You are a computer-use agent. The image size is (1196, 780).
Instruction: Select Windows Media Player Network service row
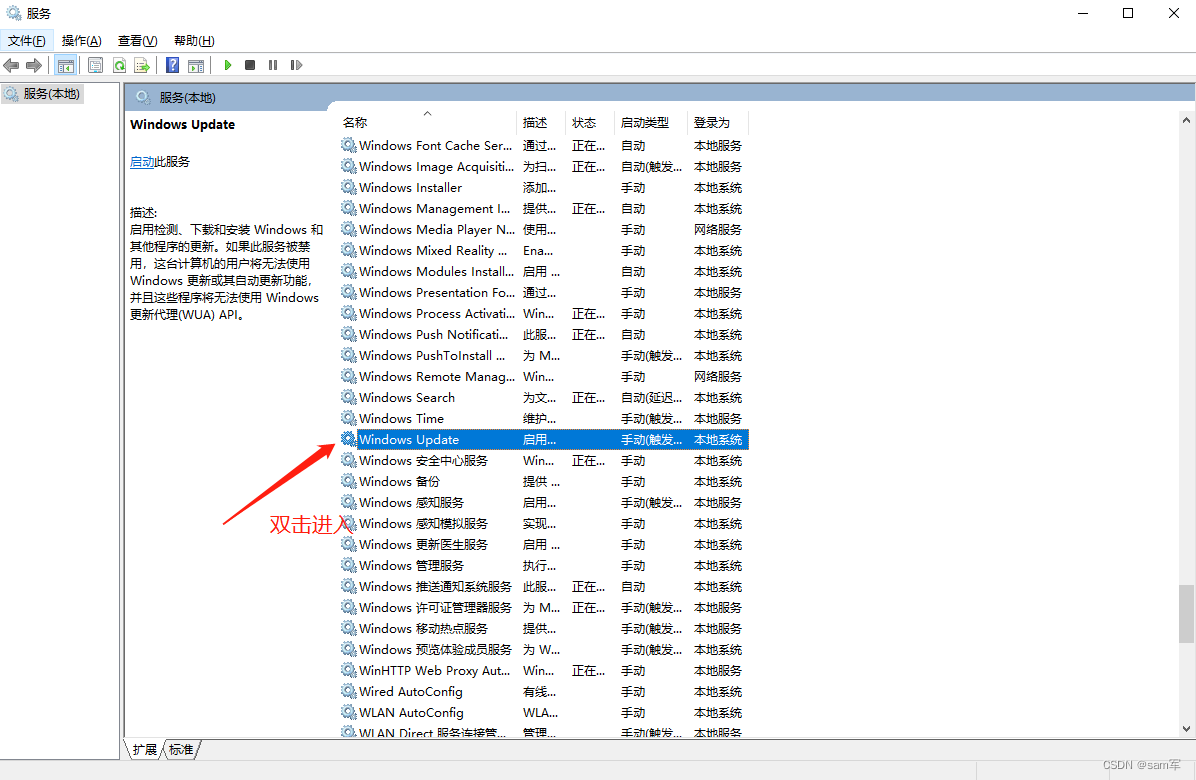click(544, 229)
